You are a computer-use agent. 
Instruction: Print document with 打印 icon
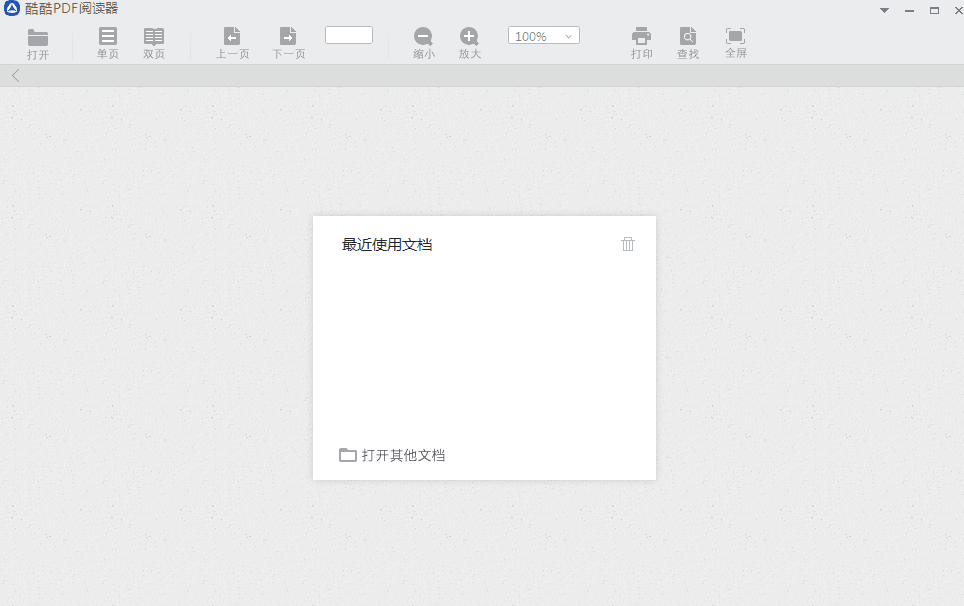pos(641,42)
